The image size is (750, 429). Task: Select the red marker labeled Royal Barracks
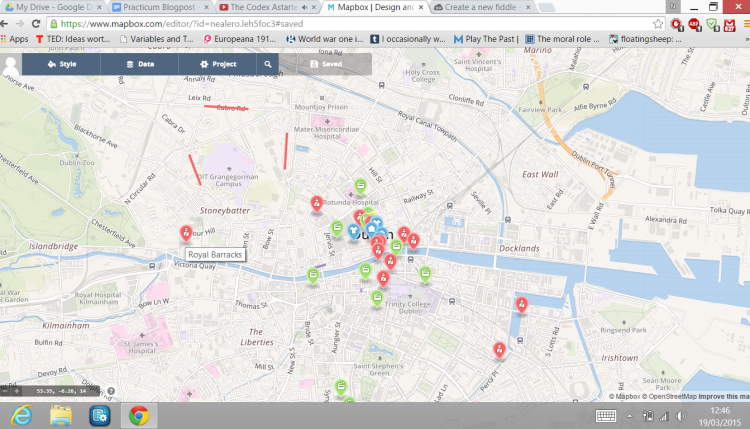coord(186,233)
